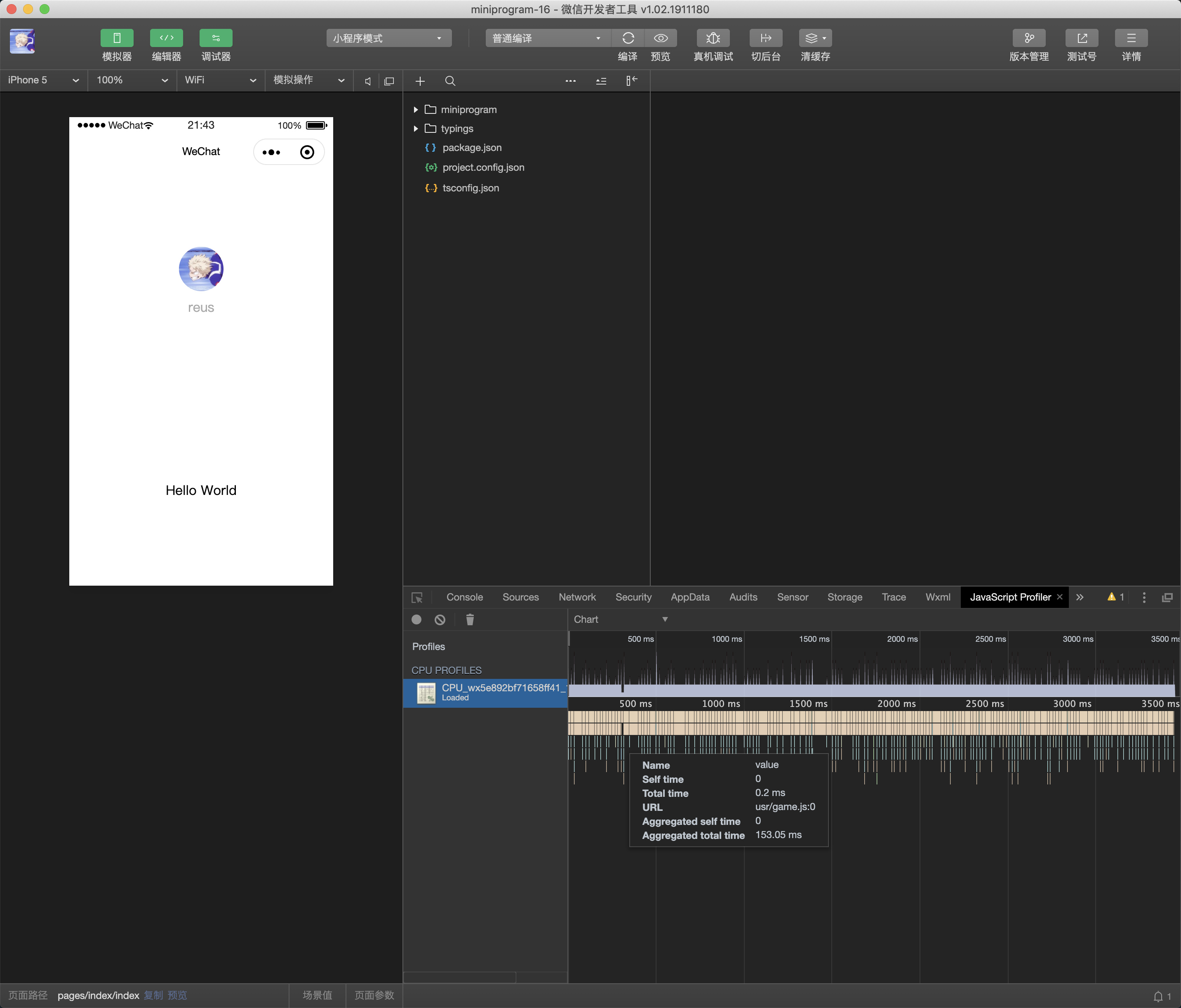This screenshot has width=1181, height=1008.
Task: Select the CPU_wx5e892bf71658ff41 profile
Action: 485,693
